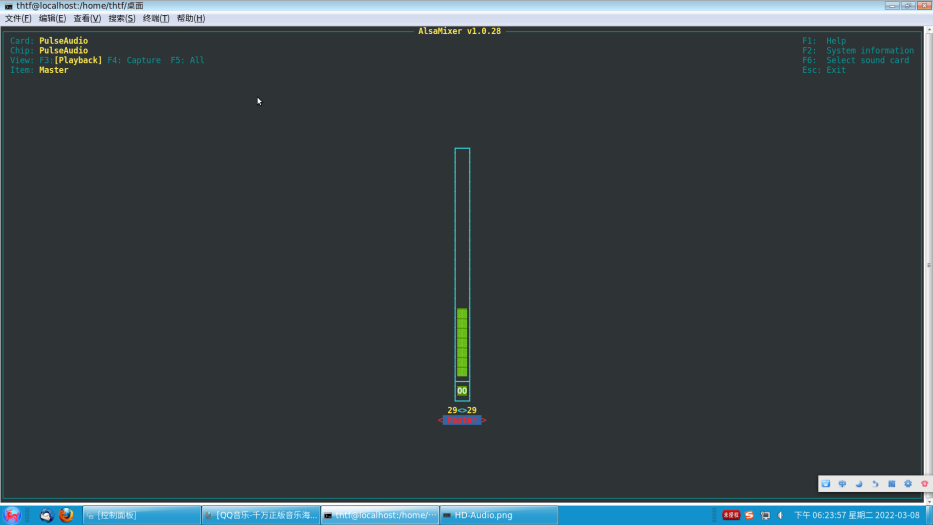The height and width of the screenshot is (525, 933).
Task: Click the volume speaker tray icon
Action: 780,515
